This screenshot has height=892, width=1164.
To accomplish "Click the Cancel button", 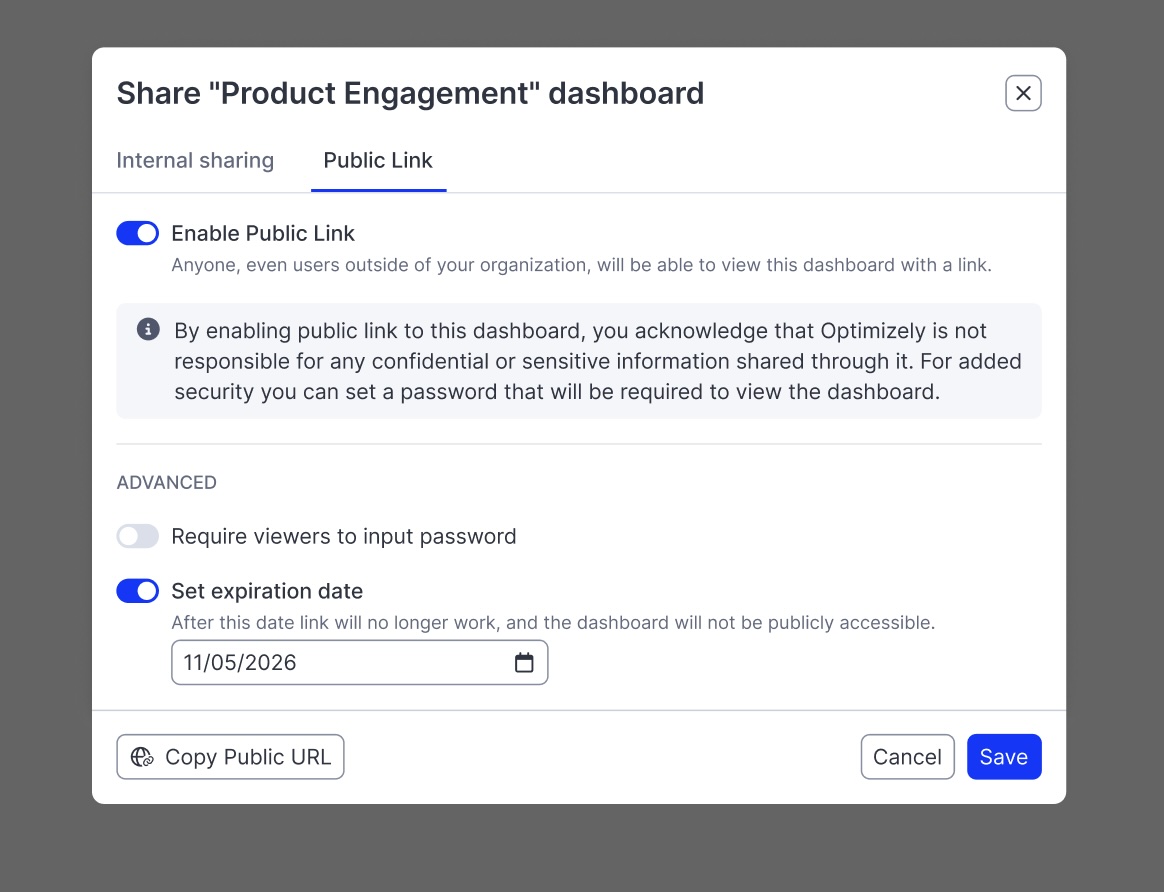I will coord(907,757).
